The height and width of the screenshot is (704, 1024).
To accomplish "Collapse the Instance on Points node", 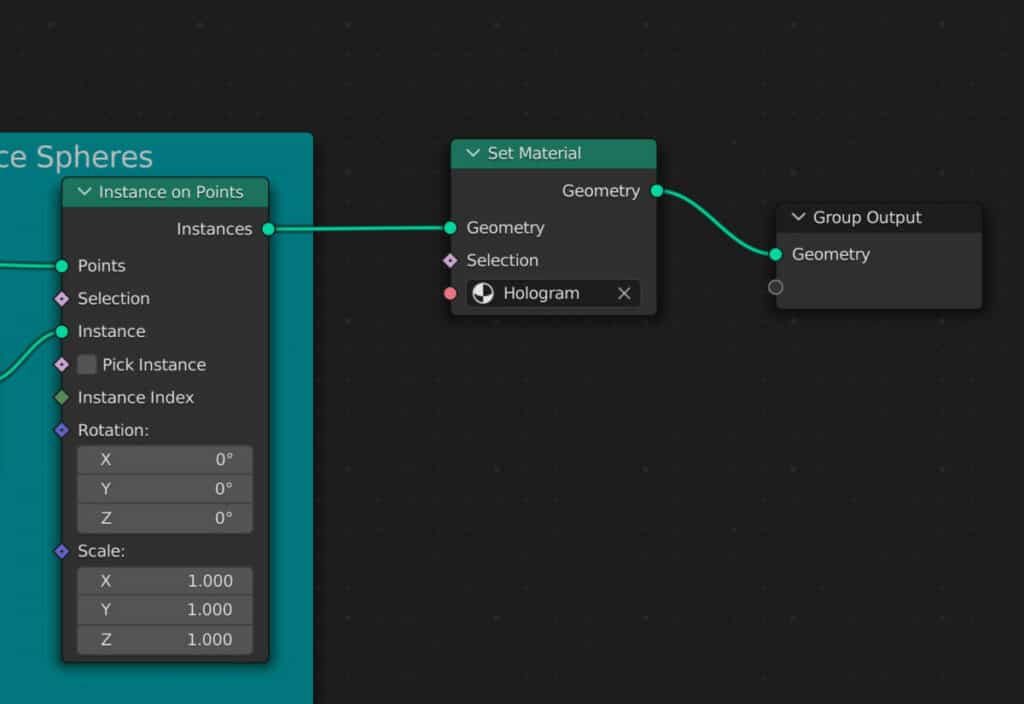I will (84, 191).
